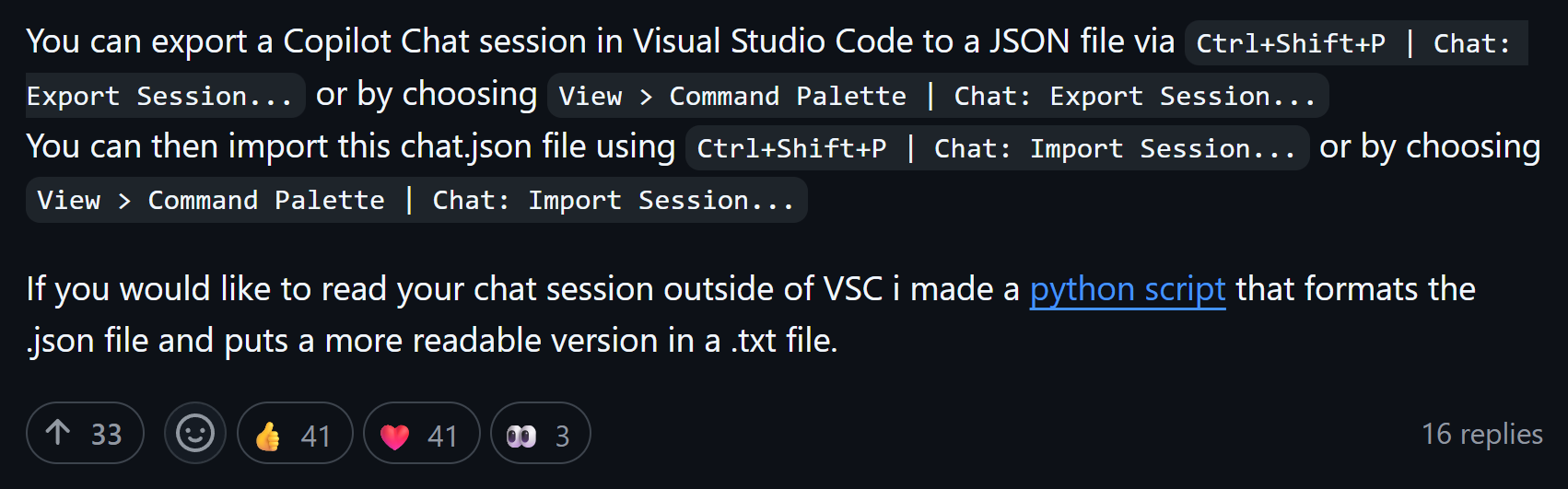This screenshot has width=1568, height=489.
Task: Toggle the red heart reaction
Action: [422, 434]
